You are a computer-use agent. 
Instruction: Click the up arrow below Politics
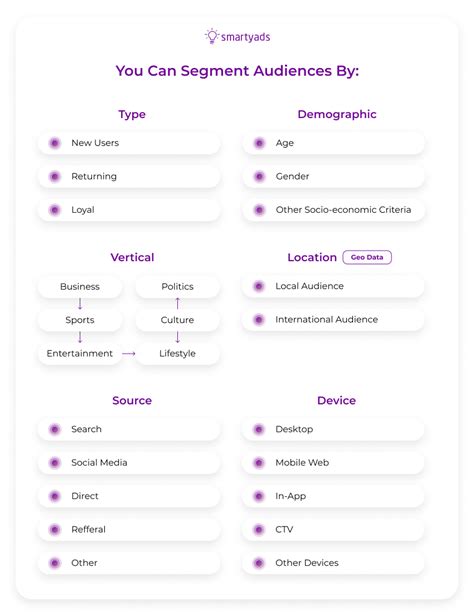click(178, 303)
